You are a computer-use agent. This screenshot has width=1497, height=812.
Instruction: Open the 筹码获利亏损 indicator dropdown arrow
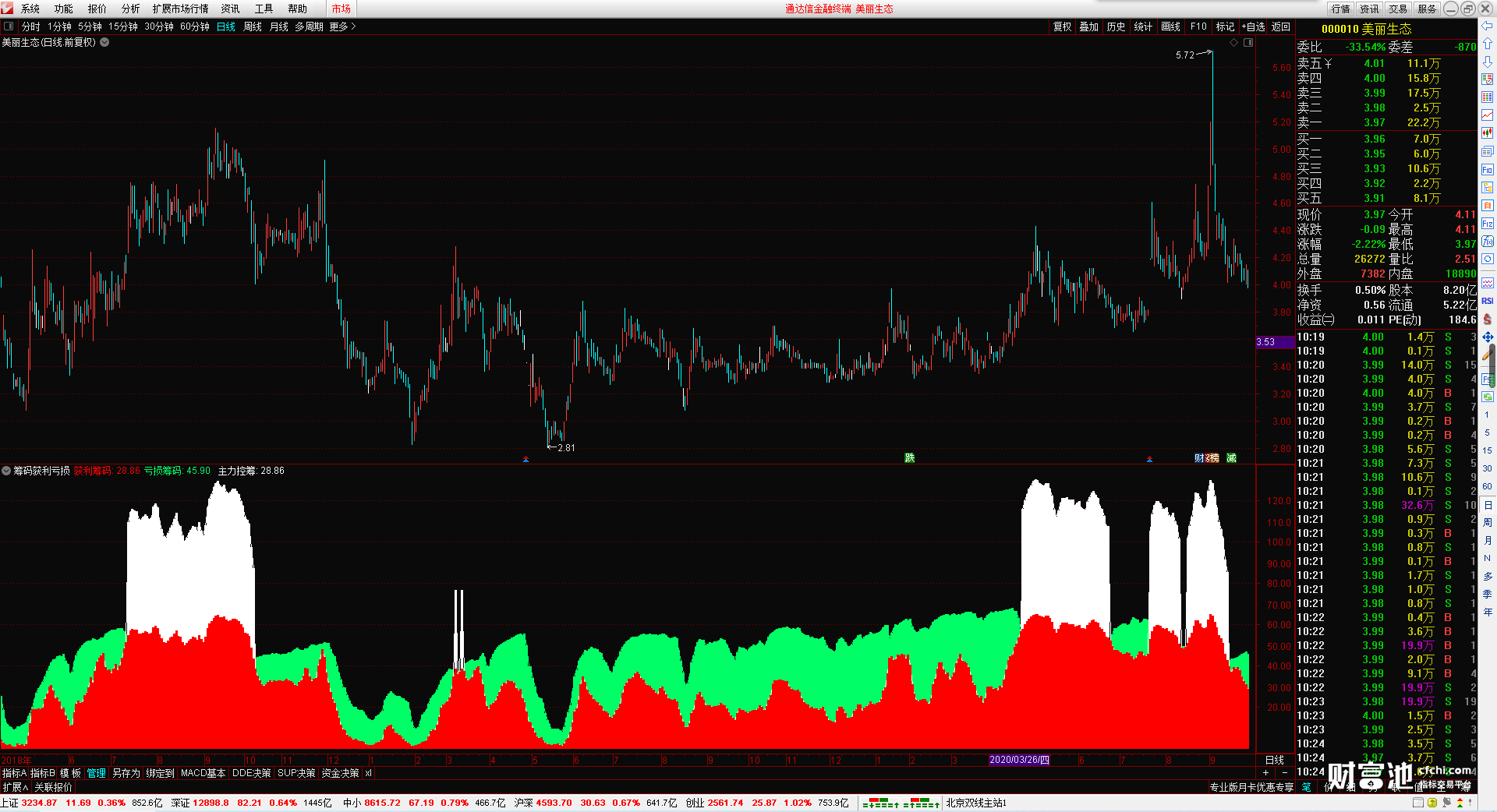[x=6, y=471]
